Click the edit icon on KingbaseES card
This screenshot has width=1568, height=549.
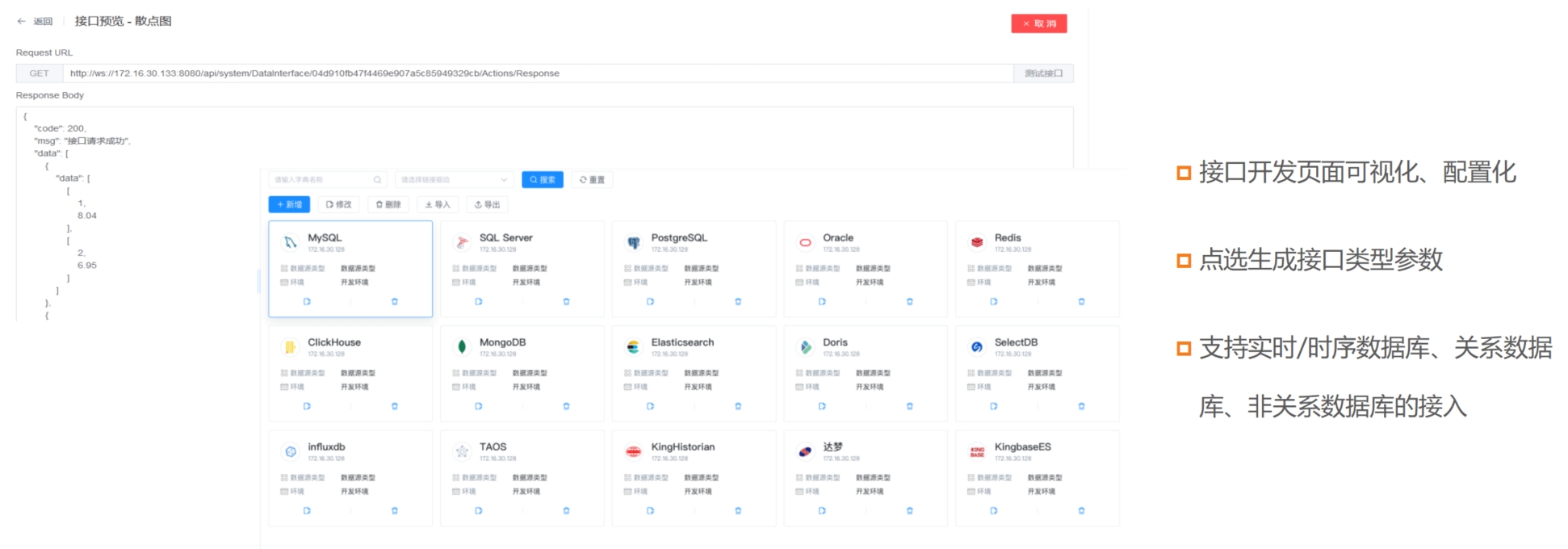tap(993, 511)
